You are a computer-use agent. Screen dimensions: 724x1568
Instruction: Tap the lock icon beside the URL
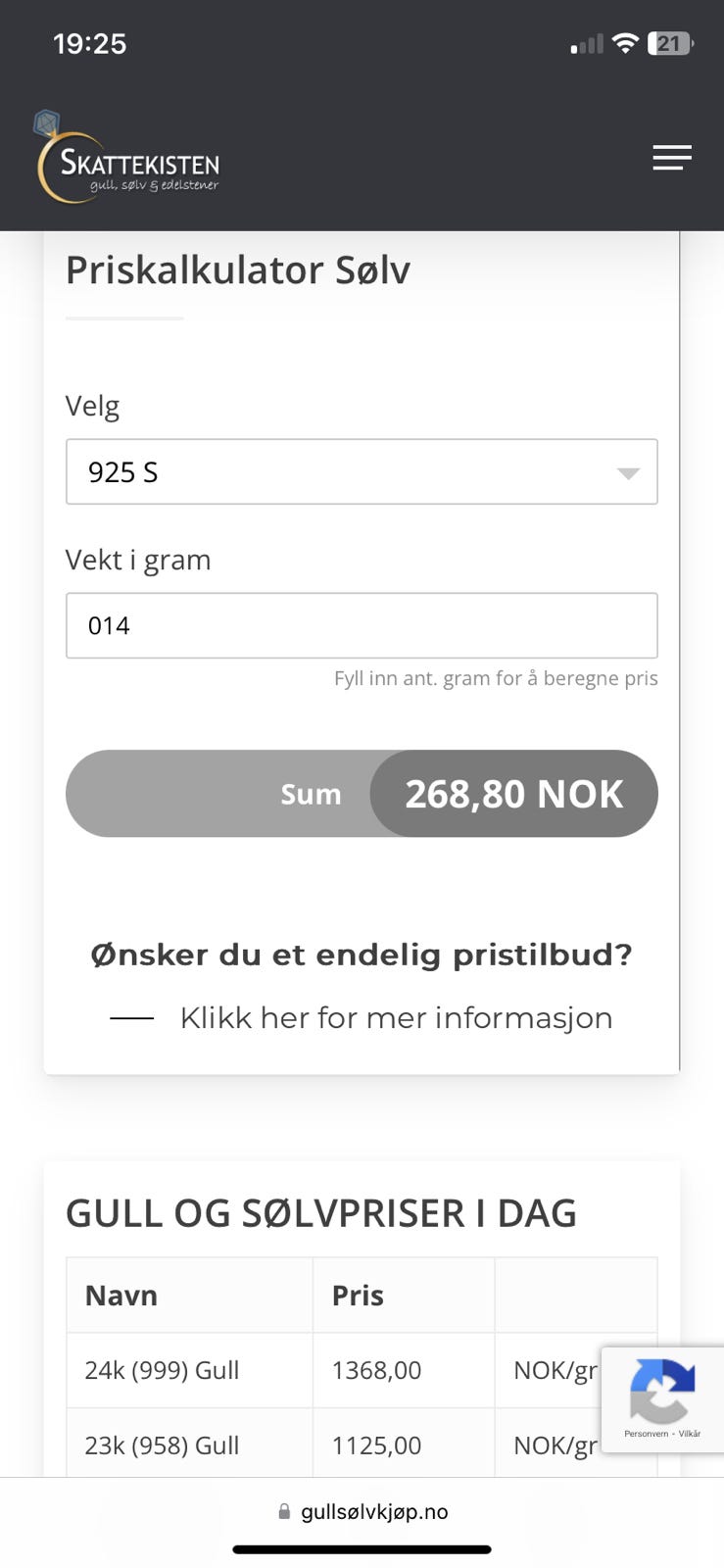(x=284, y=1511)
